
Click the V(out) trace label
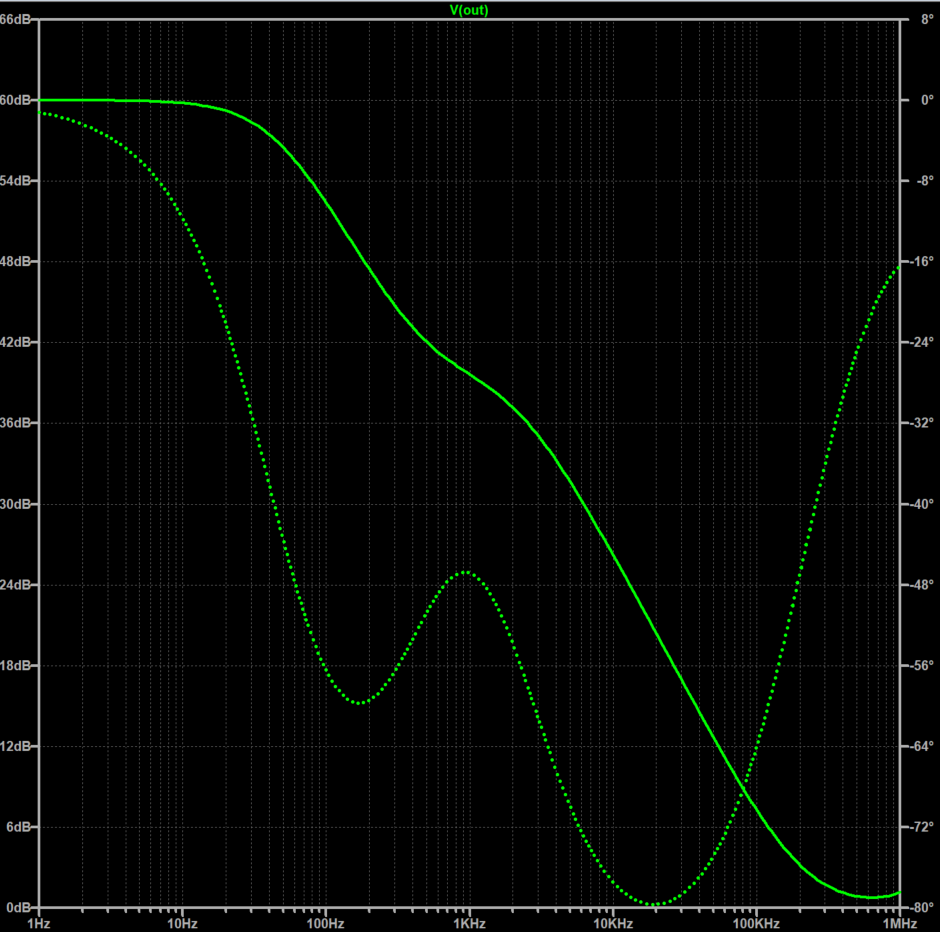pyautogui.click(x=469, y=10)
